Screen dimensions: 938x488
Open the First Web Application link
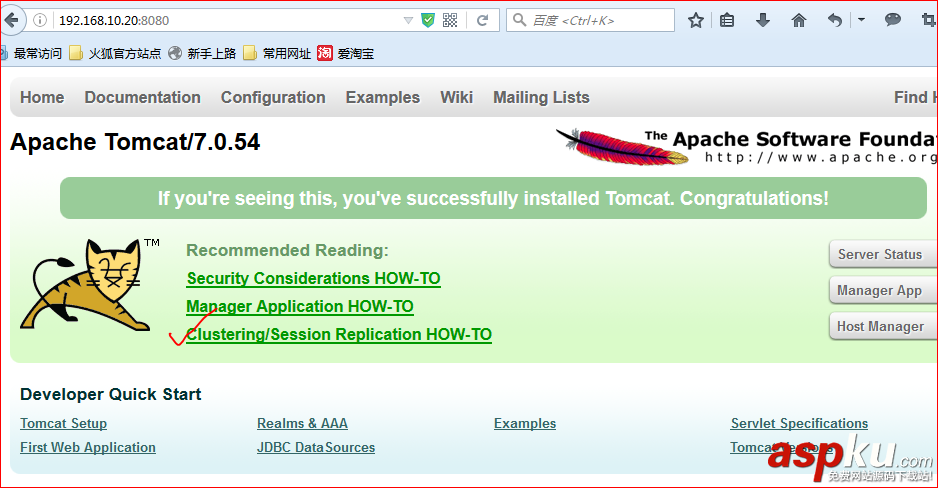(x=88, y=447)
